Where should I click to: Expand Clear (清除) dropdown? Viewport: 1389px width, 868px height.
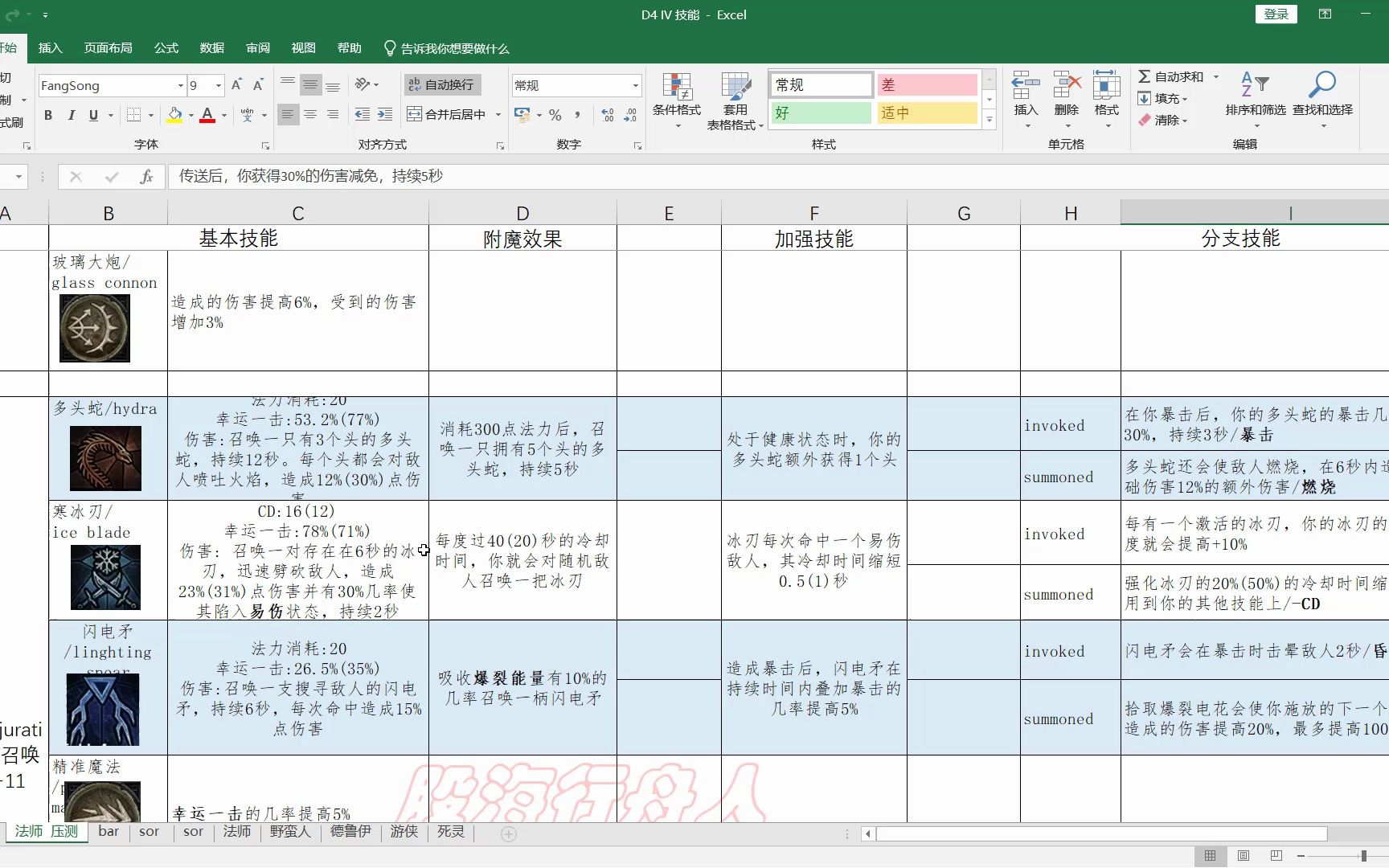pos(1185,121)
